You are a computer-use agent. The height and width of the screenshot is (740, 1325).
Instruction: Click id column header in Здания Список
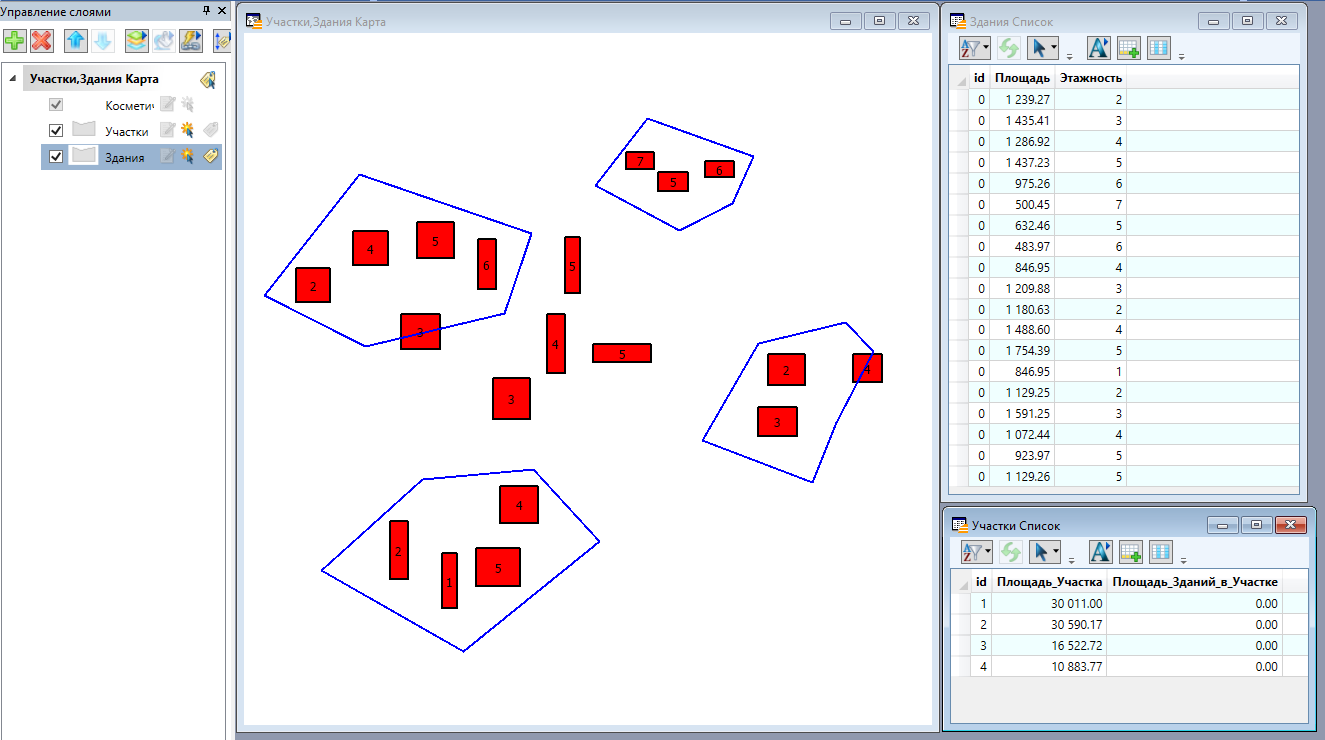coord(980,78)
